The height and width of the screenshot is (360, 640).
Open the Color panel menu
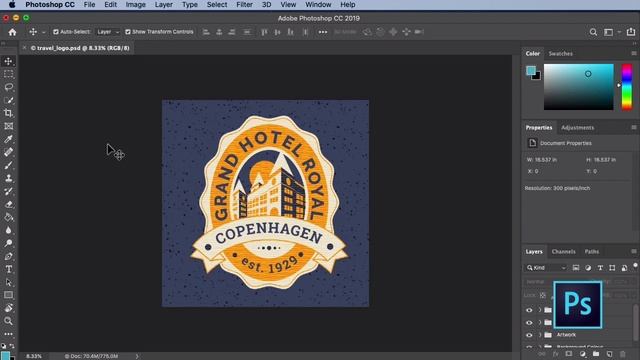click(634, 53)
